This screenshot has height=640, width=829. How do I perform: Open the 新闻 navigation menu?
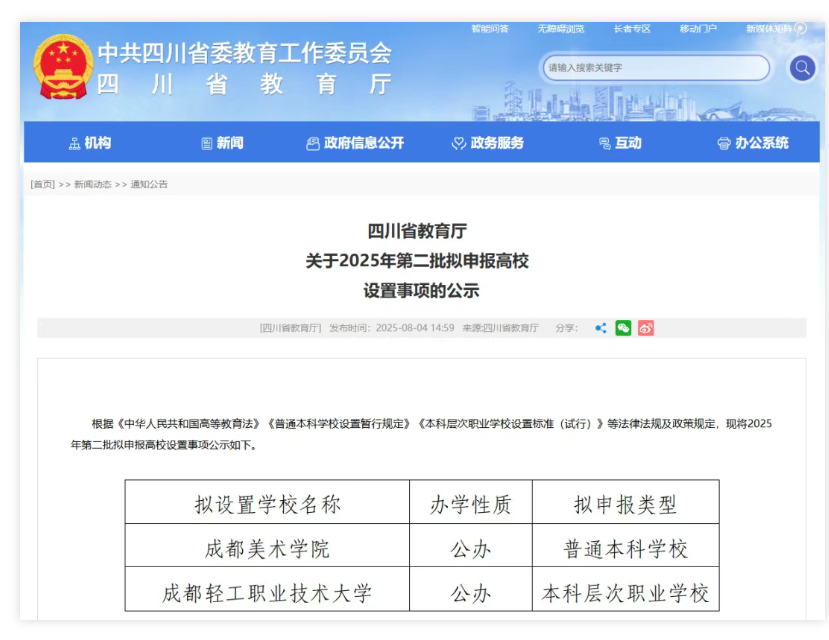click(222, 143)
